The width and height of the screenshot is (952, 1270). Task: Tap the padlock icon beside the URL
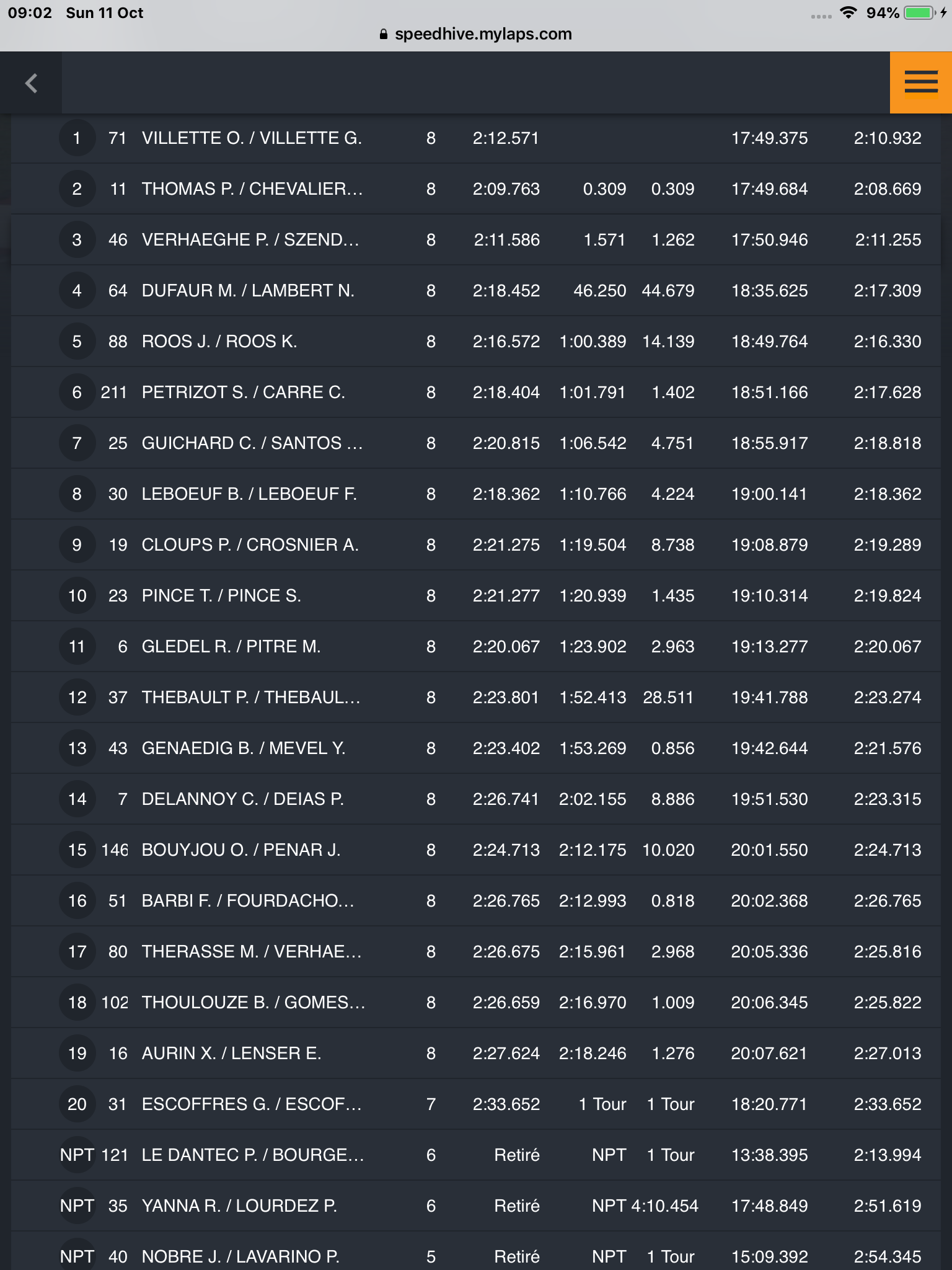(x=384, y=34)
